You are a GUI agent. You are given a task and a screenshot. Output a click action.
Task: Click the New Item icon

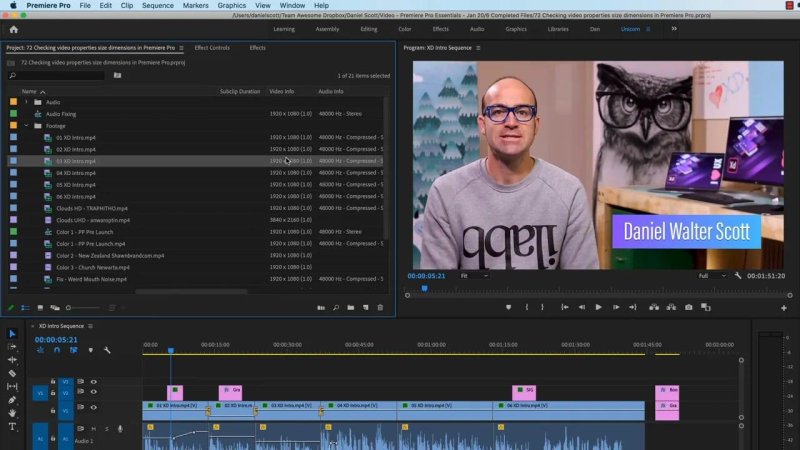pyautogui.click(x=365, y=308)
